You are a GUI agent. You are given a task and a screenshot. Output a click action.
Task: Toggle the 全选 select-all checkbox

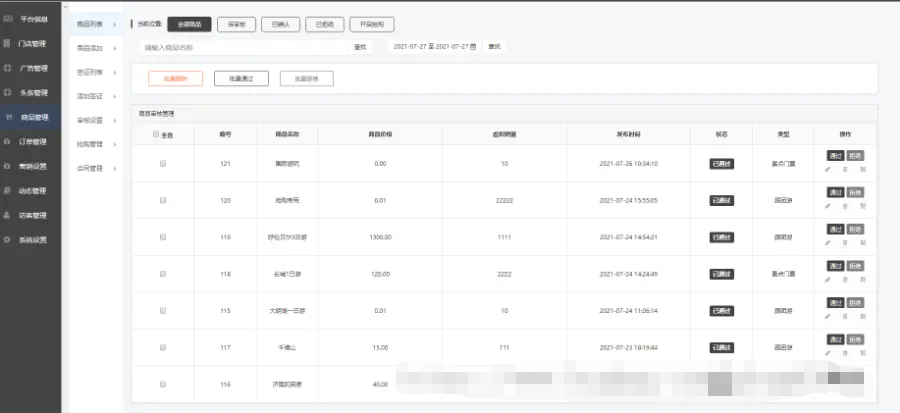click(x=155, y=134)
